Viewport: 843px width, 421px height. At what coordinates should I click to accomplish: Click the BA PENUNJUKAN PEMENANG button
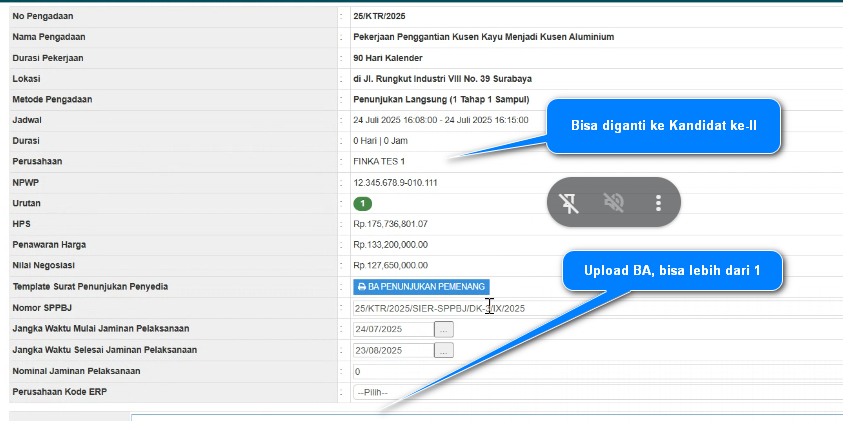421,287
